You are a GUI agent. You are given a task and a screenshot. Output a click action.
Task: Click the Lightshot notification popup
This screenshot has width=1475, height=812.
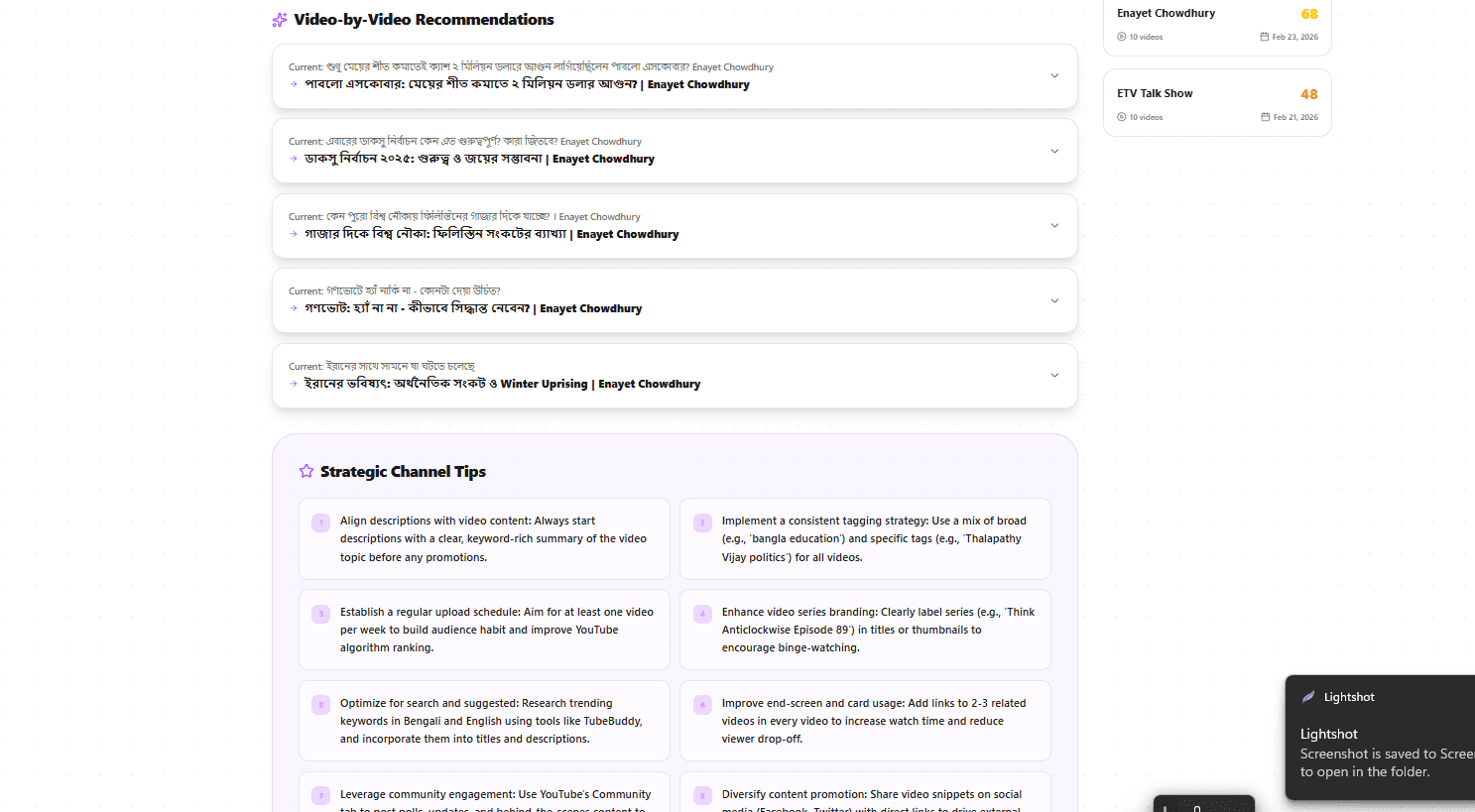[1380, 738]
